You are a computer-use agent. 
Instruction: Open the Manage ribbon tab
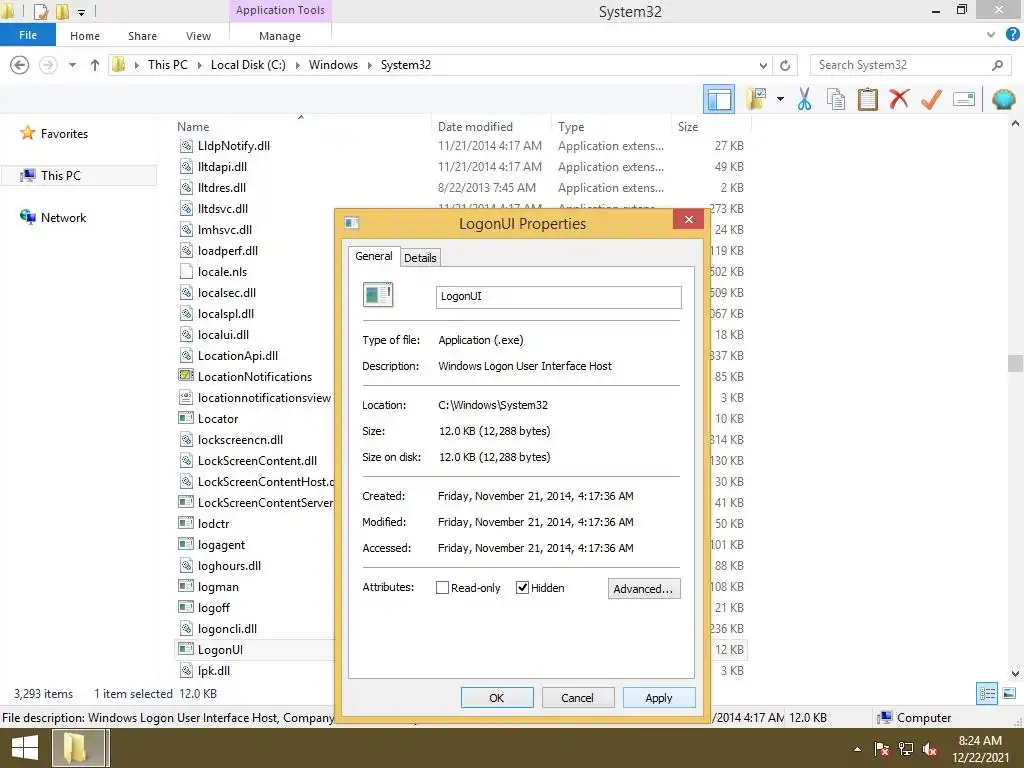280,36
